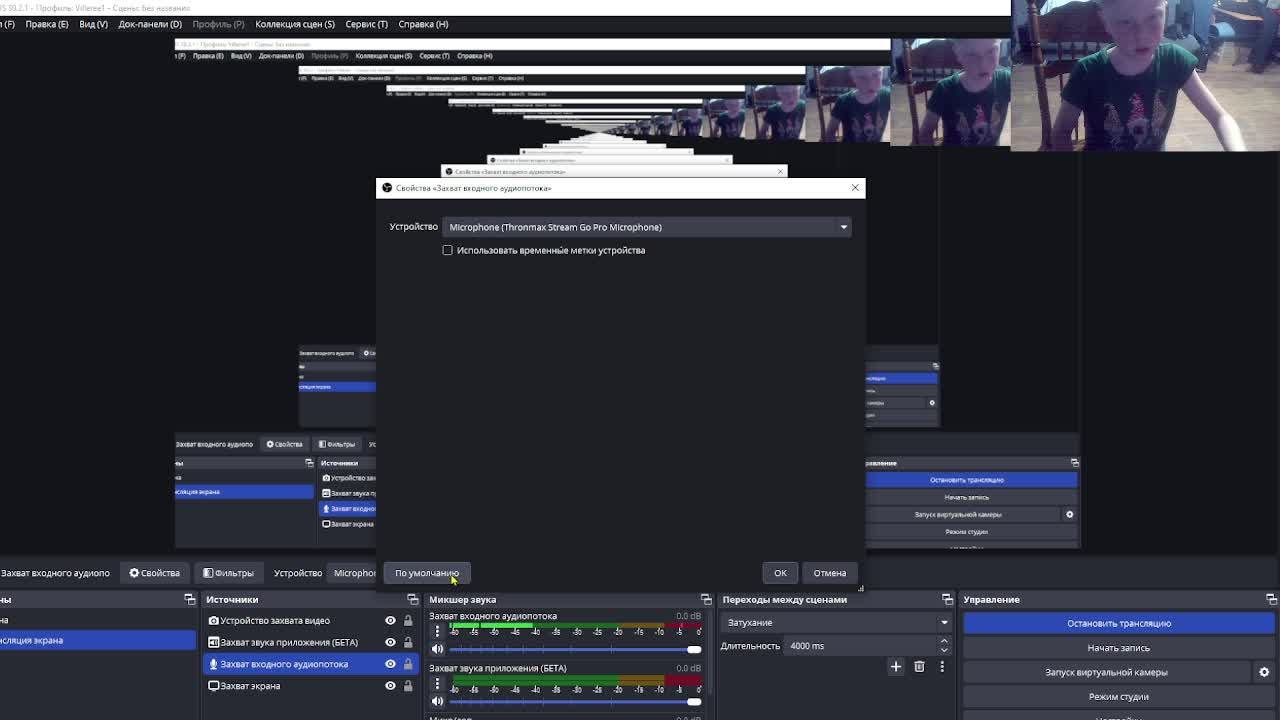Close the Свойства dialog with the X
This screenshot has width=1280, height=720.
click(x=855, y=188)
